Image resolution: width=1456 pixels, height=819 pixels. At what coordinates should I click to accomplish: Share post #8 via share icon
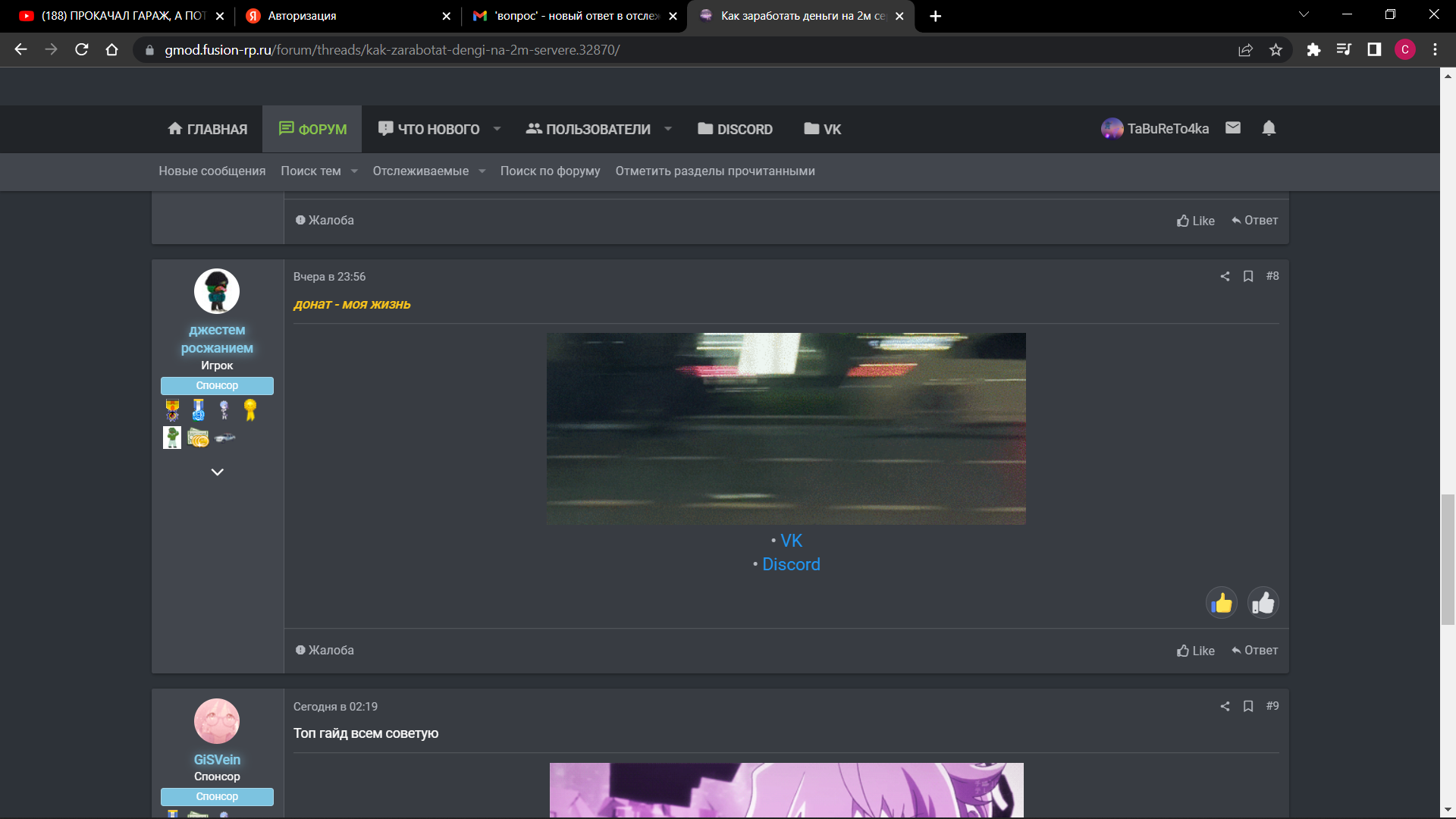[1225, 276]
